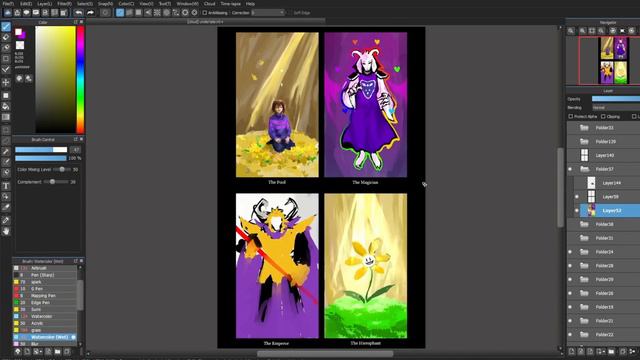Select the Mapping Pen brush
The width and height of the screenshot is (640, 360).
click(x=45, y=296)
